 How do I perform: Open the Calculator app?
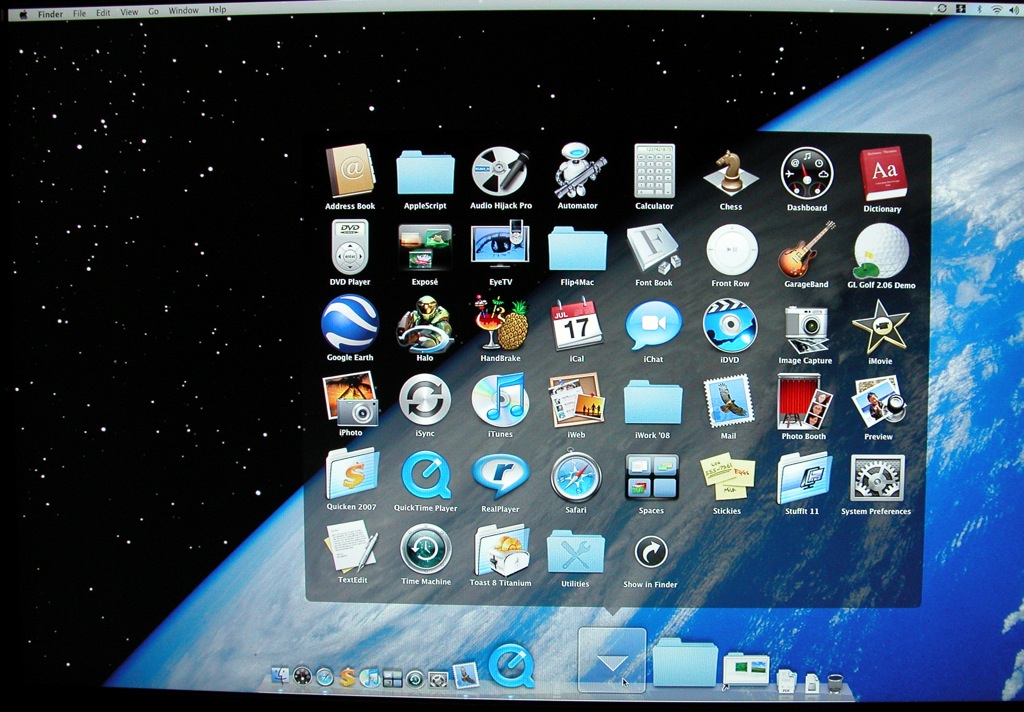coord(654,172)
